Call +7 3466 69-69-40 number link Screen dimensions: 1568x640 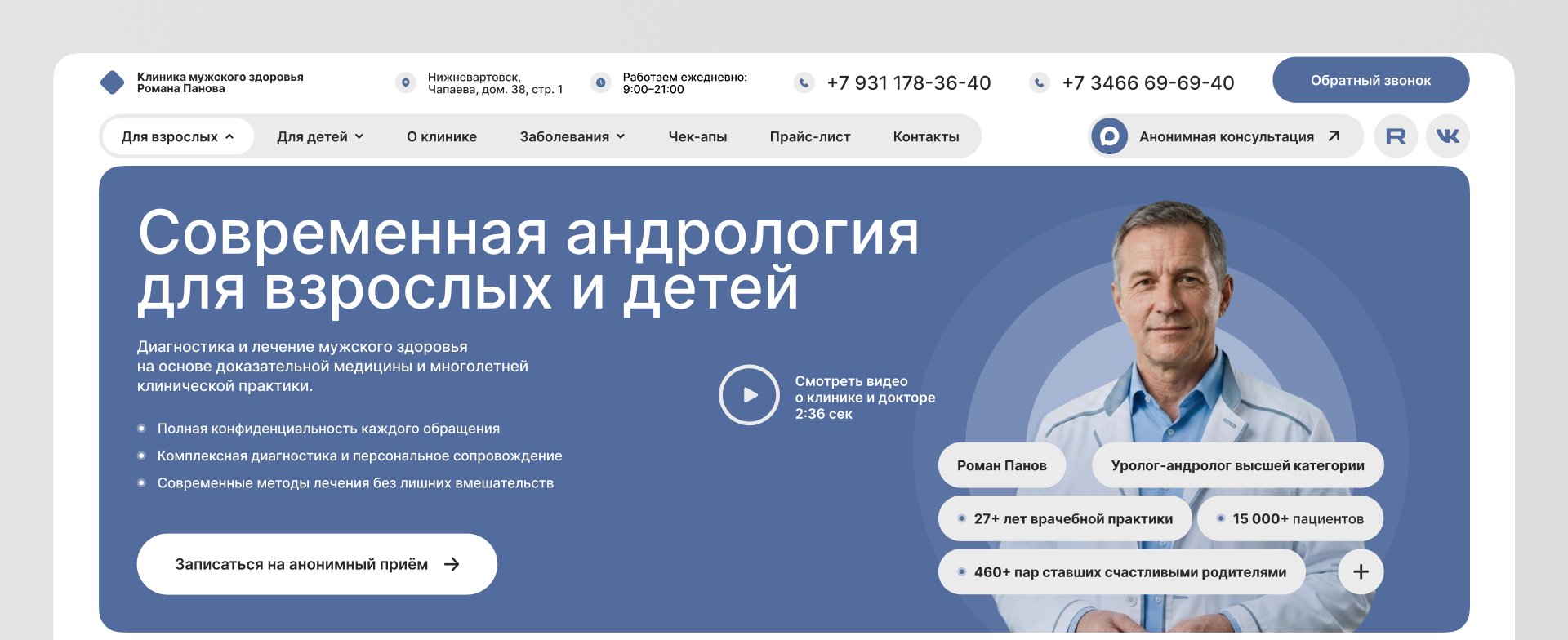coord(1147,82)
